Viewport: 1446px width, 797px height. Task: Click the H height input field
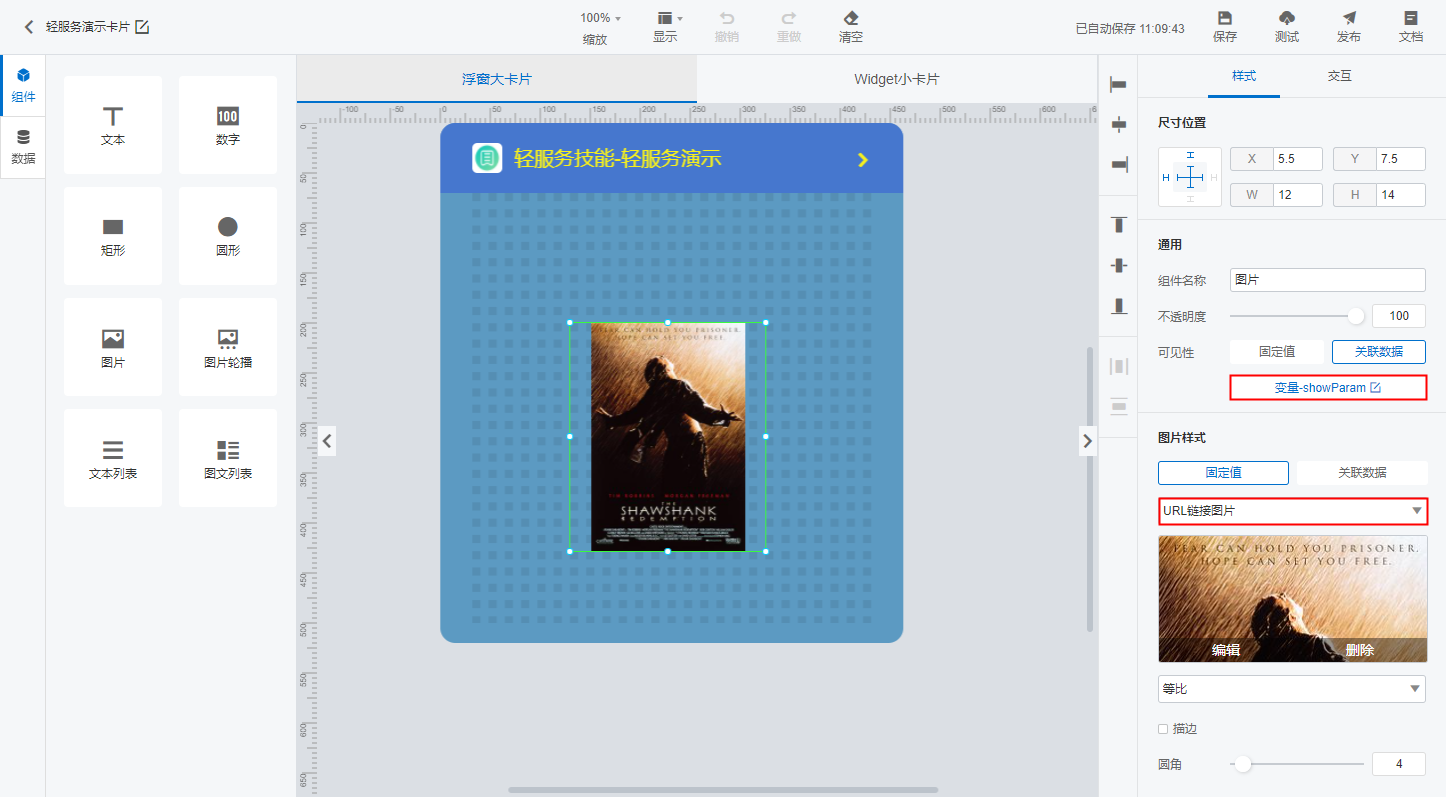pyautogui.click(x=1401, y=195)
